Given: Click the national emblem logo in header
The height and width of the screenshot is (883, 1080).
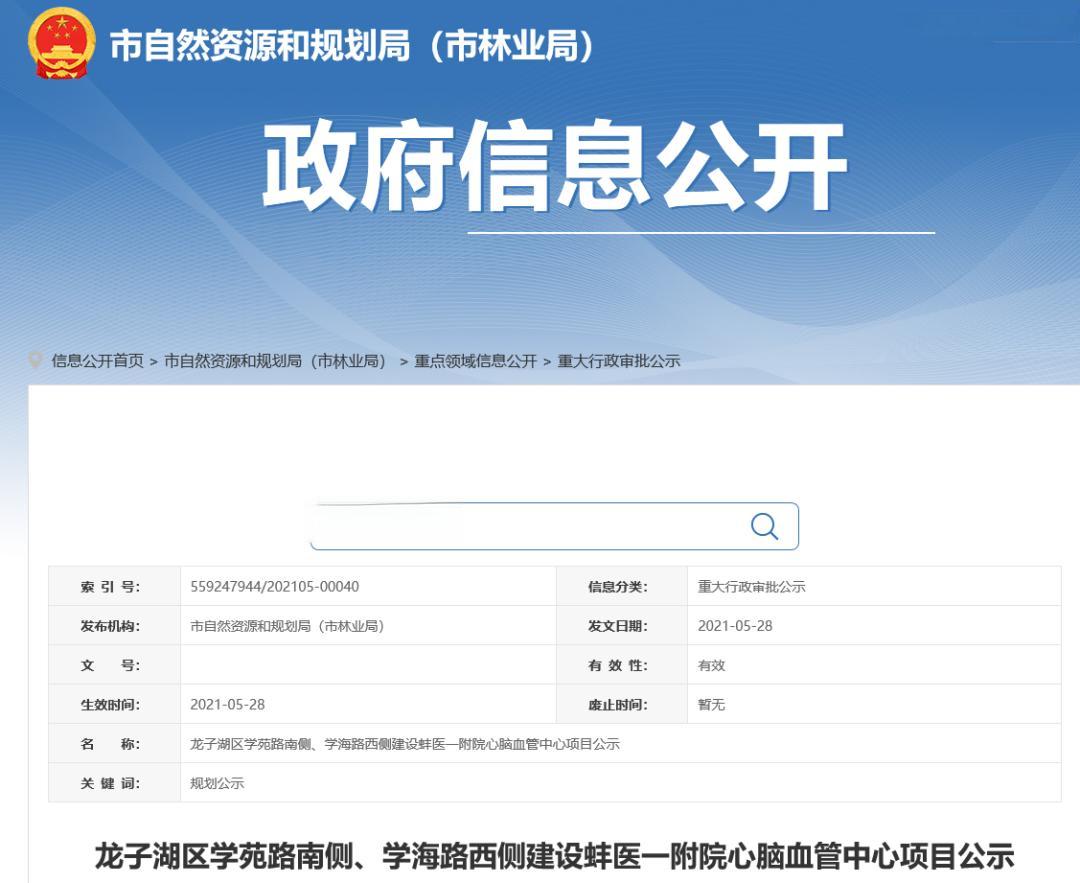Looking at the screenshot, I should click(x=61, y=43).
